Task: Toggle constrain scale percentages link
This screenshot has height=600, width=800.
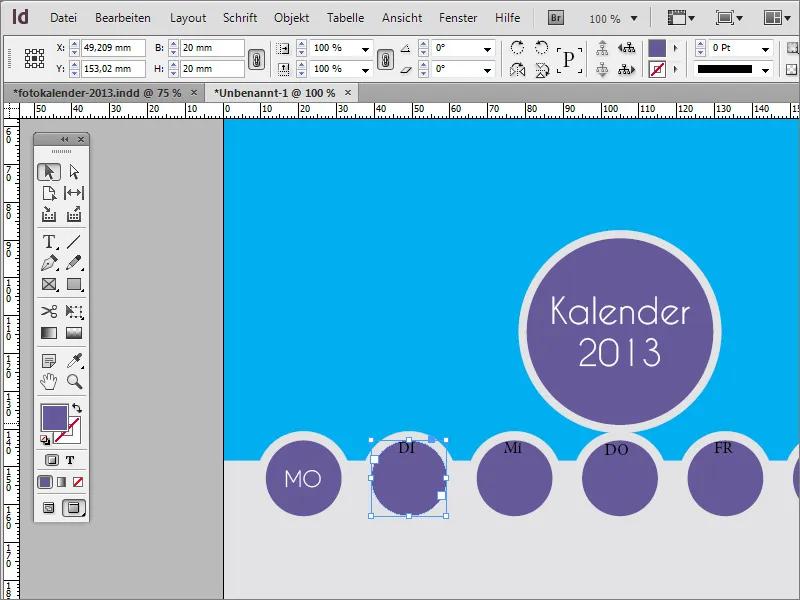Action: pyautogui.click(x=386, y=59)
